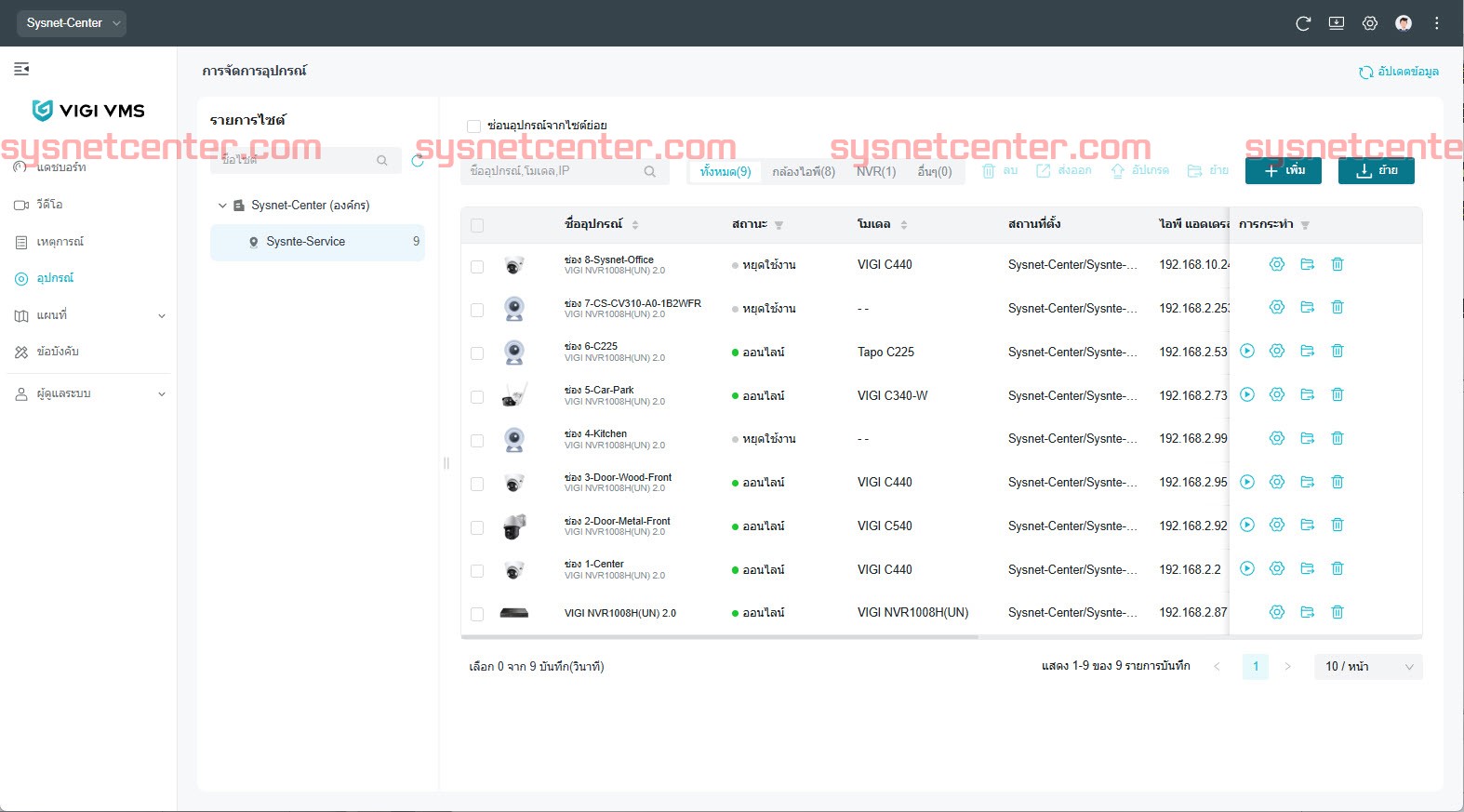The height and width of the screenshot is (812, 1464).
Task: Collapse the sidebar with the menu icon
Action: (x=21, y=69)
